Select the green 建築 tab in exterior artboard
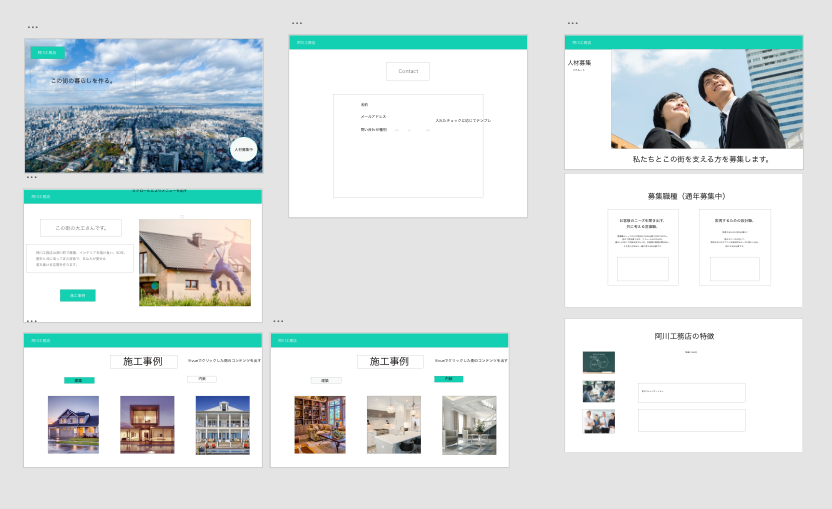Screen dimensions: 832x509 [x=79, y=381]
